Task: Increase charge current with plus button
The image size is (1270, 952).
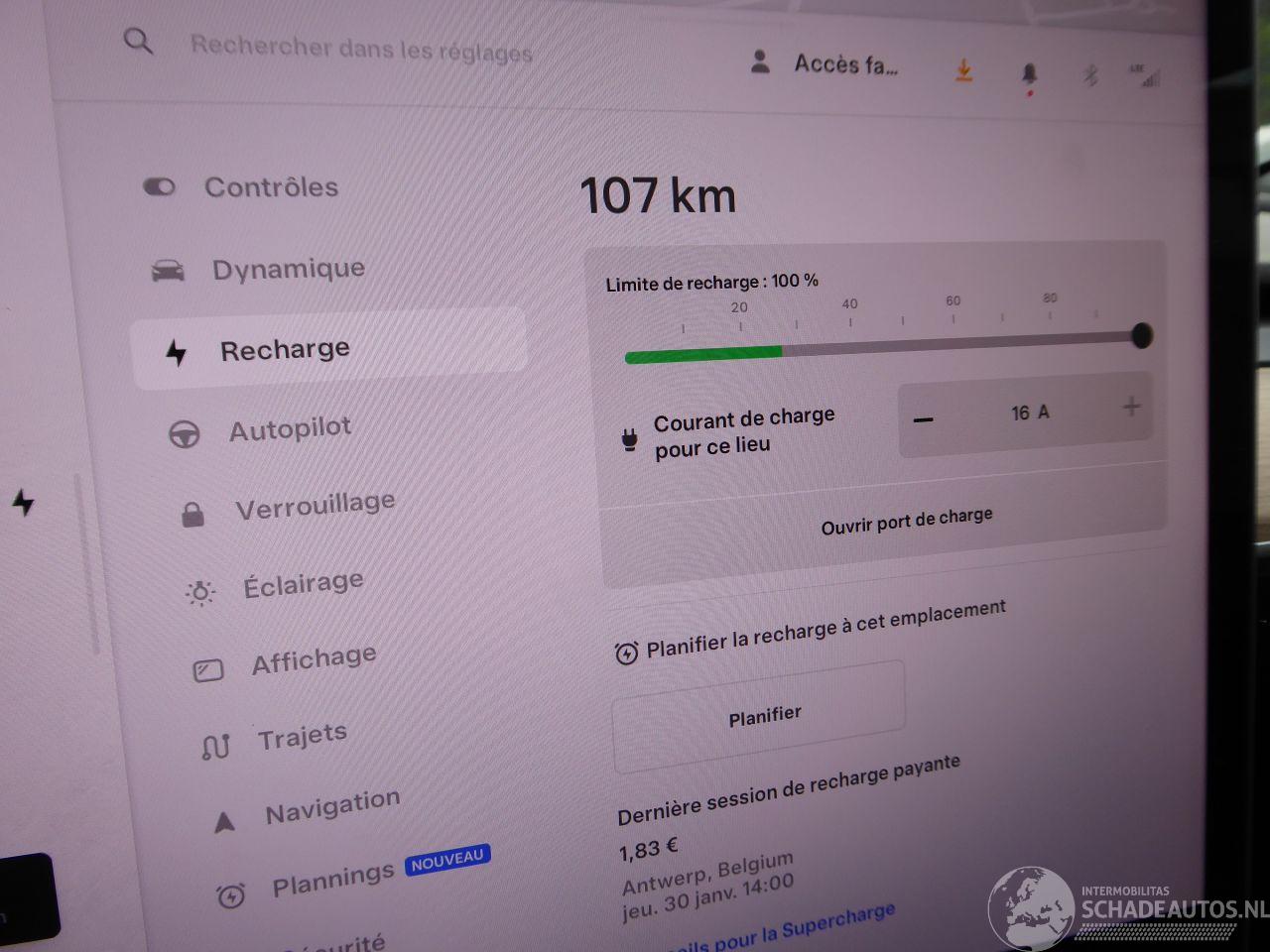Action: click(1131, 407)
